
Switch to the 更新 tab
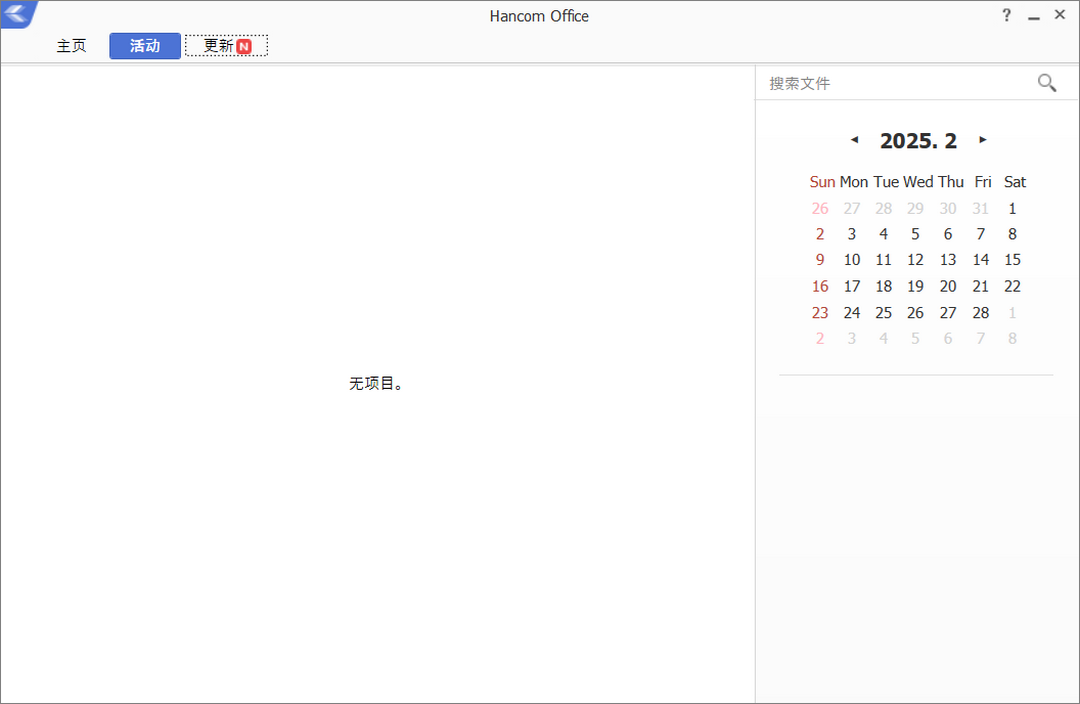coord(226,45)
